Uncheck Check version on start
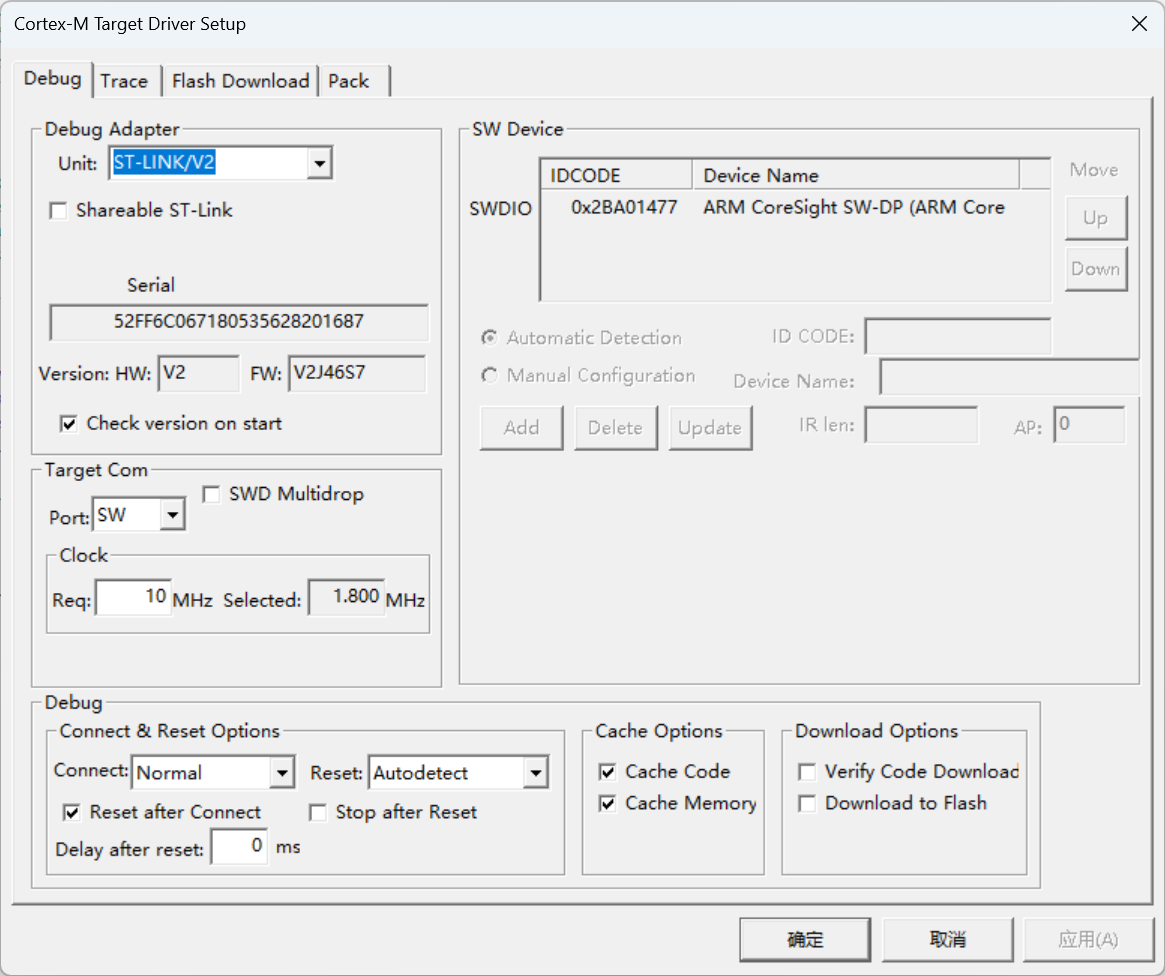This screenshot has width=1165, height=976. (69, 424)
